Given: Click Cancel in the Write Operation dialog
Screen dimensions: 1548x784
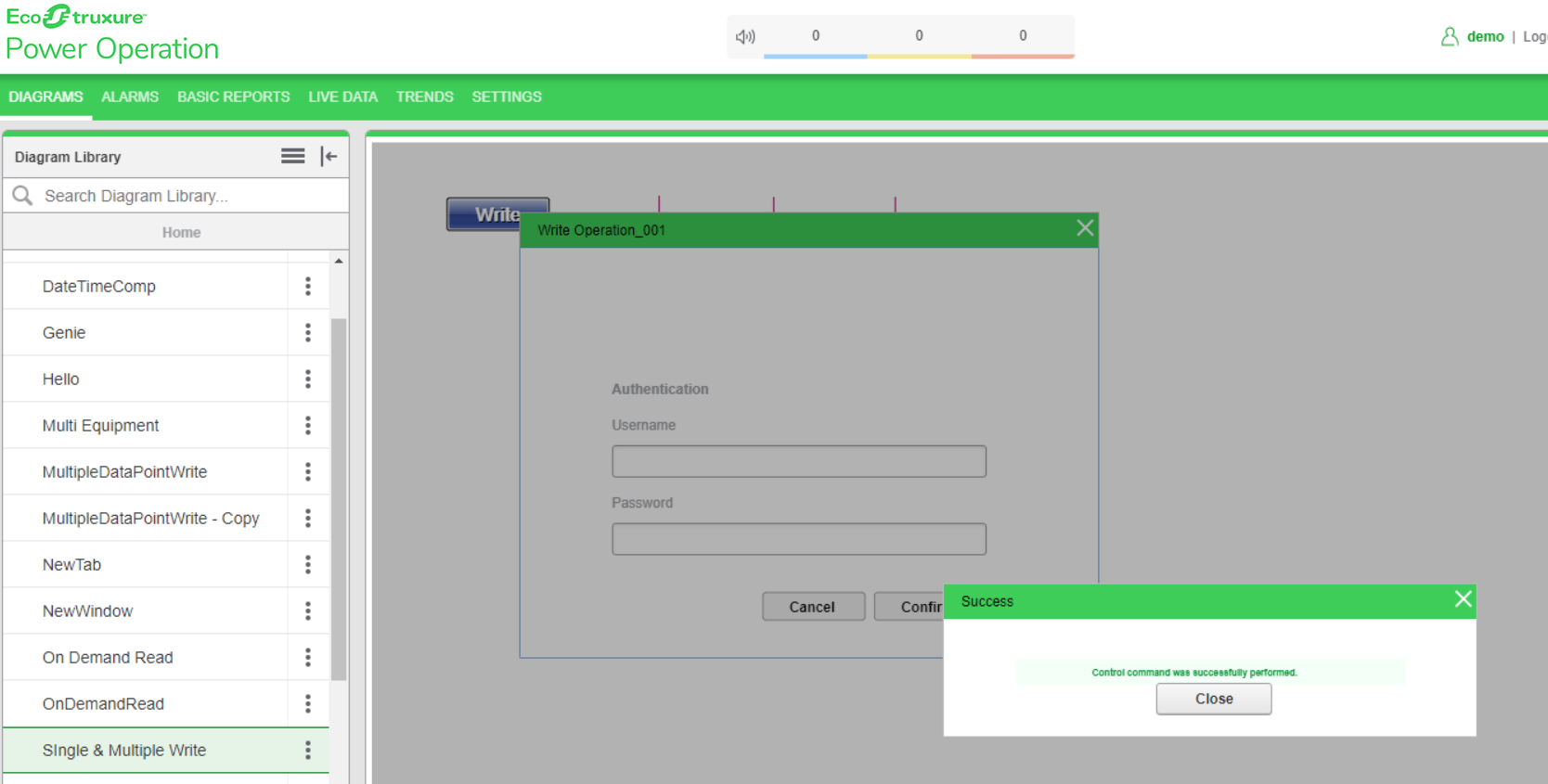Looking at the screenshot, I should pyautogui.click(x=813, y=607).
